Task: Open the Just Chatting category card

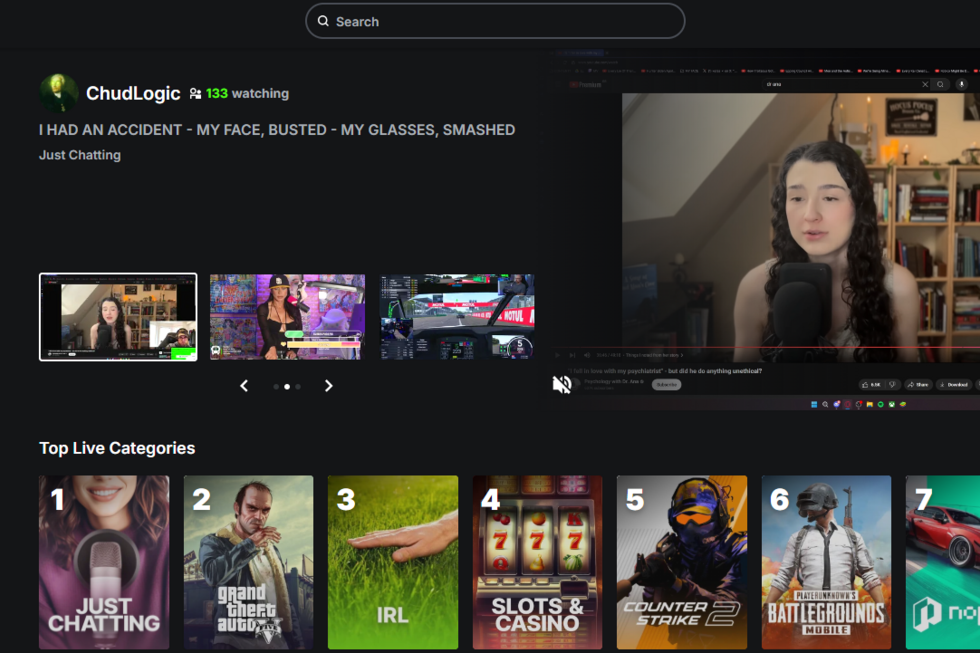Action: coord(104,562)
